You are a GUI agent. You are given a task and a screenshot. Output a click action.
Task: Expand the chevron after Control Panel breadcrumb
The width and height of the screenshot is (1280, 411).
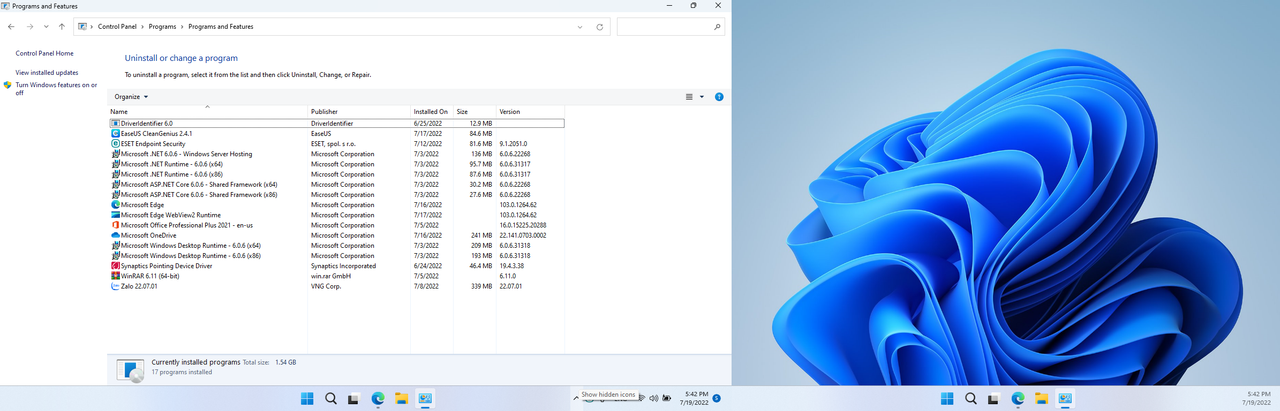[x=143, y=27]
